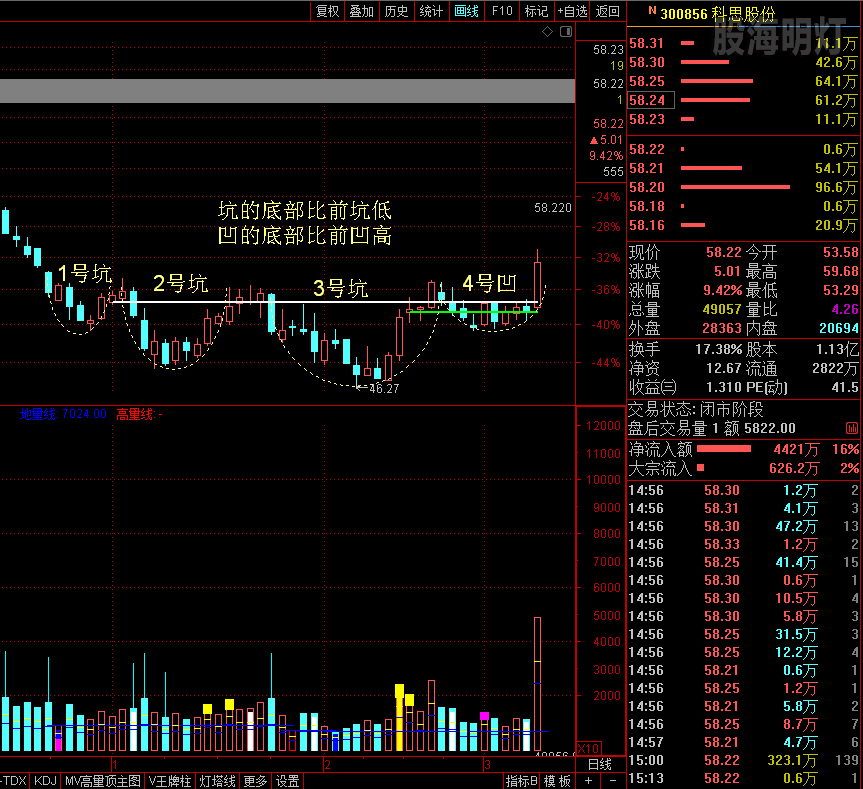Click bid price 58.16 row
Viewport: 863px width, 789px height.
742,226
